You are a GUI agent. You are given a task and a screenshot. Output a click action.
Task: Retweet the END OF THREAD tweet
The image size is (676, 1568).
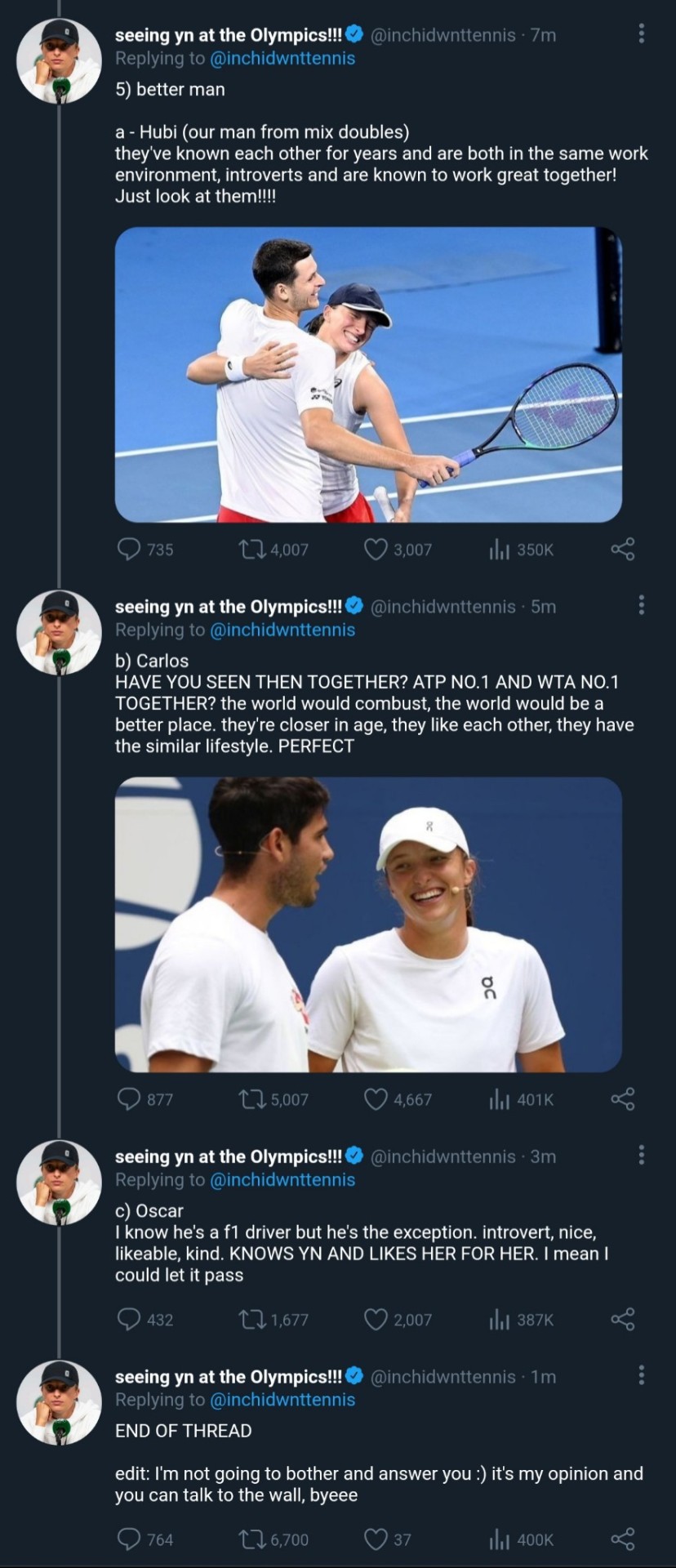tap(250, 1539)
